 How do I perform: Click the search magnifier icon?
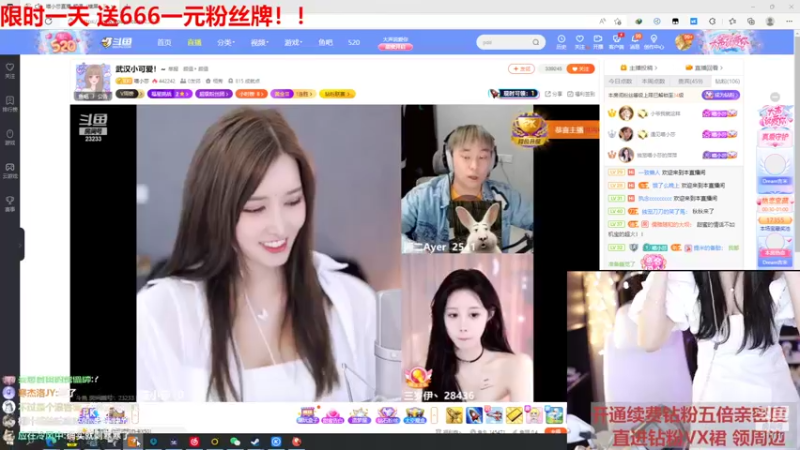point(536,42)
